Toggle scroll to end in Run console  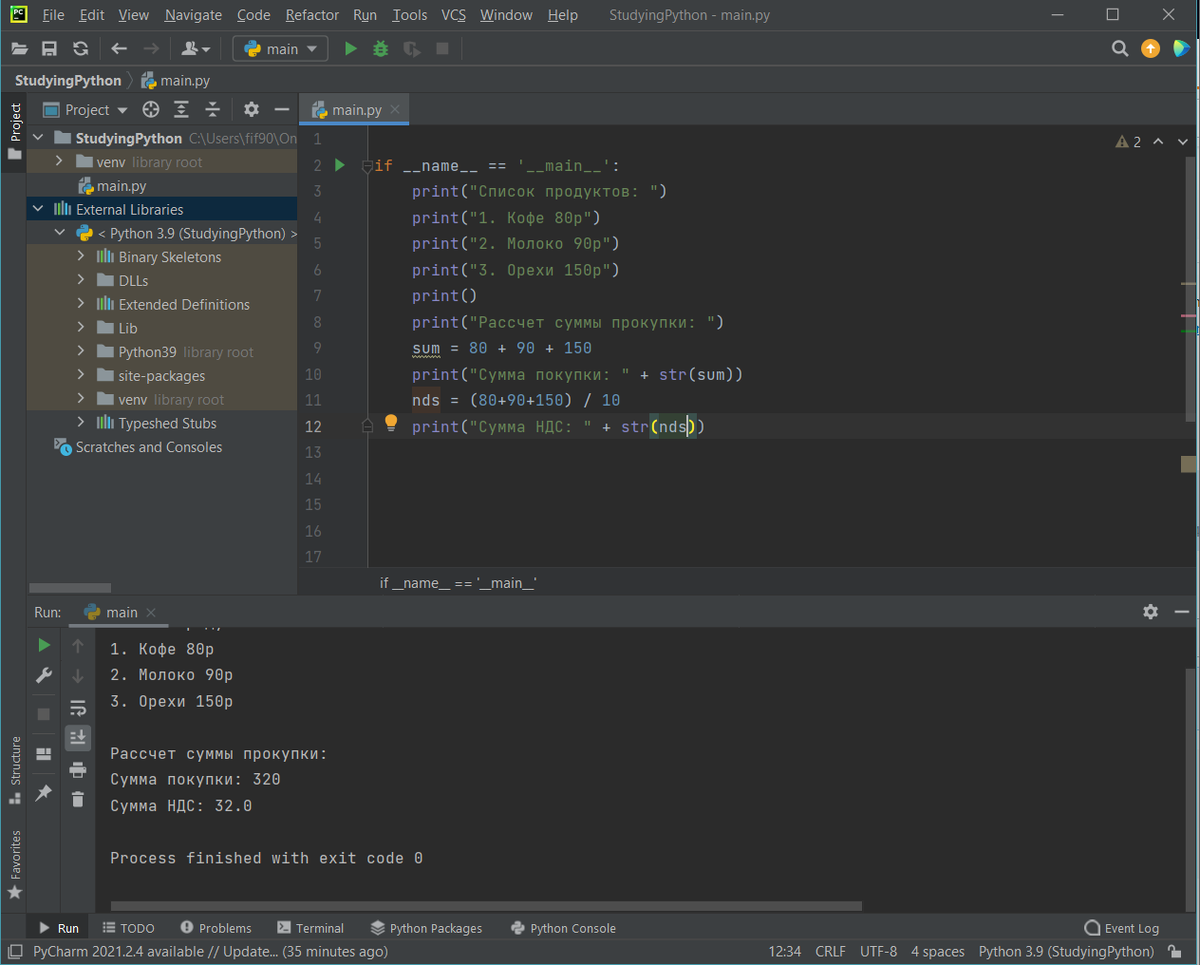[77, 738]
